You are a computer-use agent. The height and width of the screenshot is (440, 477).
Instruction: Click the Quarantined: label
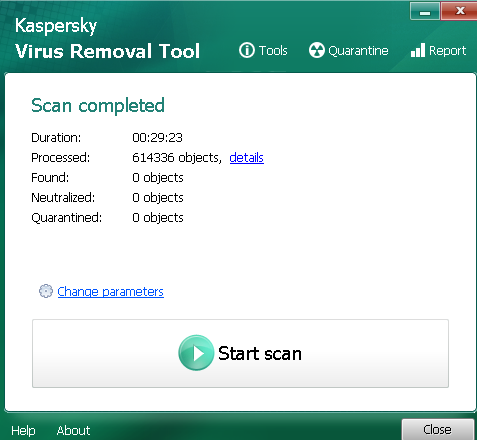pos(67,217)
